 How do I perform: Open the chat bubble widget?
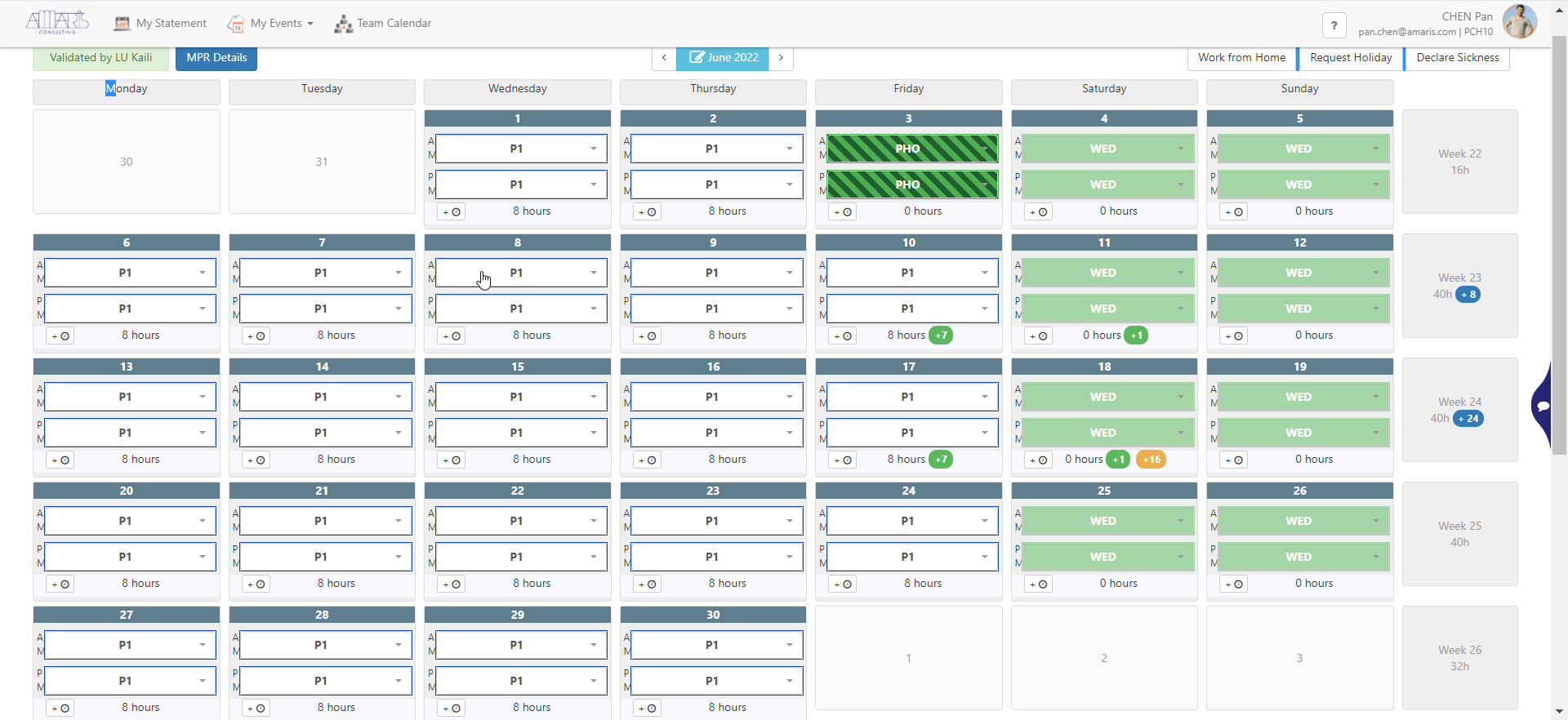pyautogui.click(x=1543, y=406)
